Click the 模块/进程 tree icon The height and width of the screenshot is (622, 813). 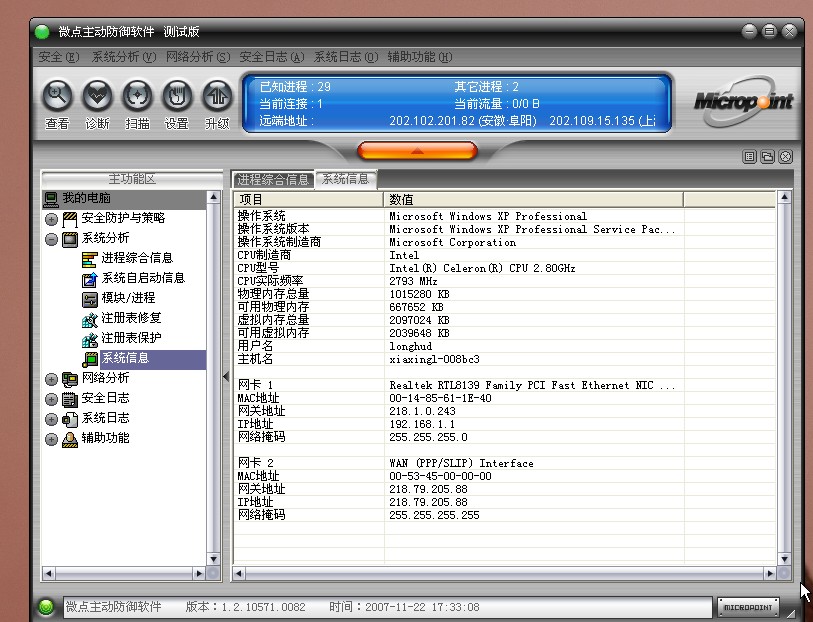[x=90, y=299]
